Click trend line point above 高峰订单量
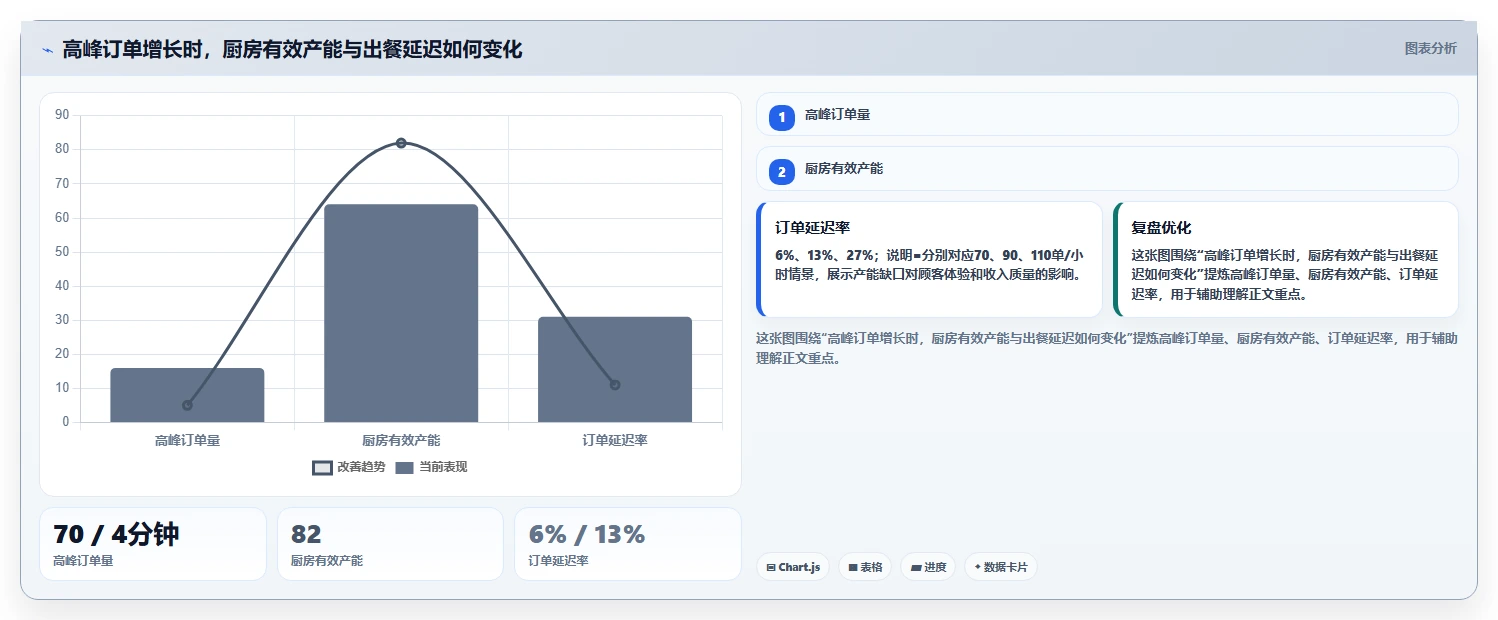Screen dimensions: 1498x620 (187, 405)
